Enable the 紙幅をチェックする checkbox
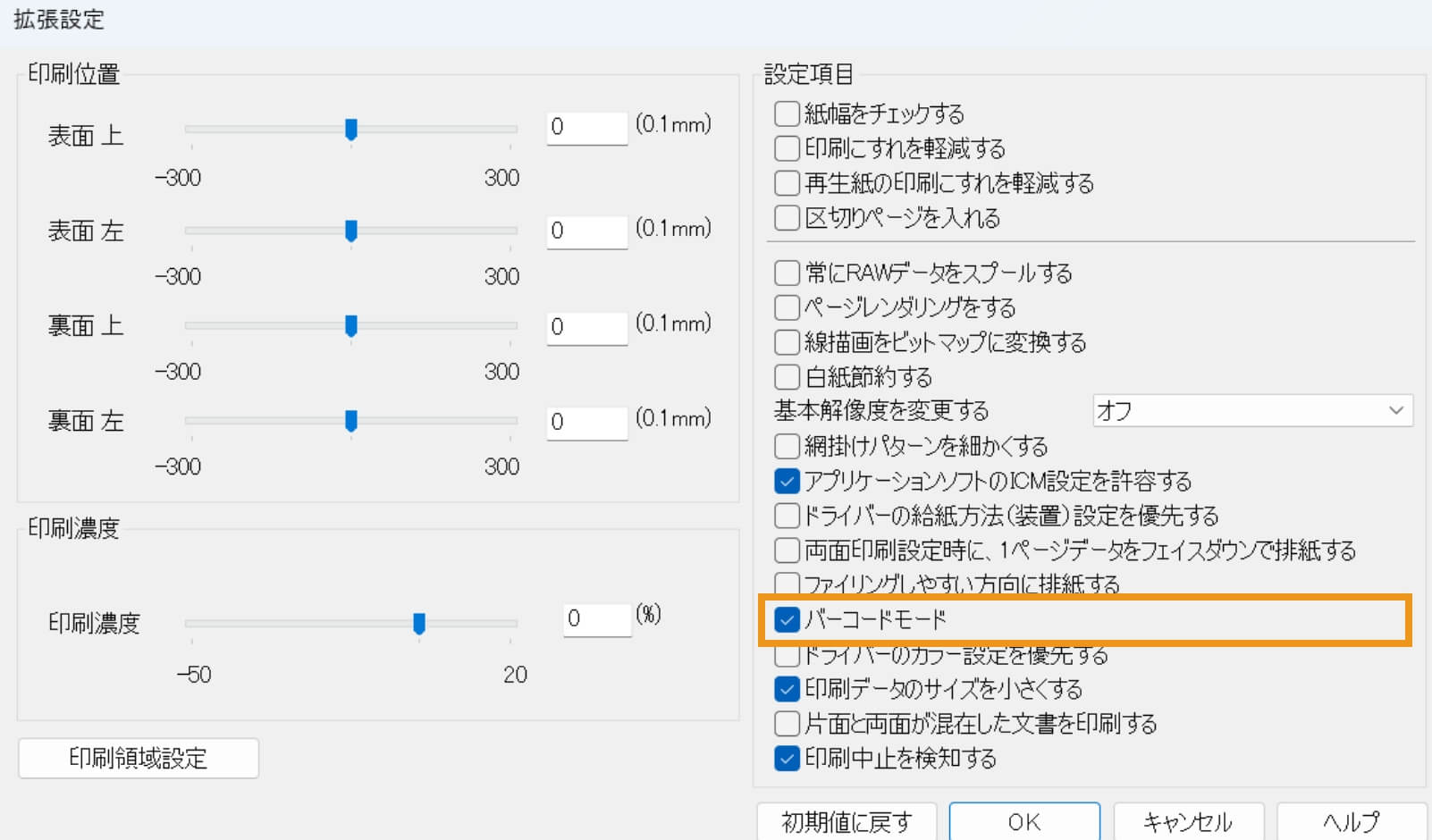 [786, 113]
